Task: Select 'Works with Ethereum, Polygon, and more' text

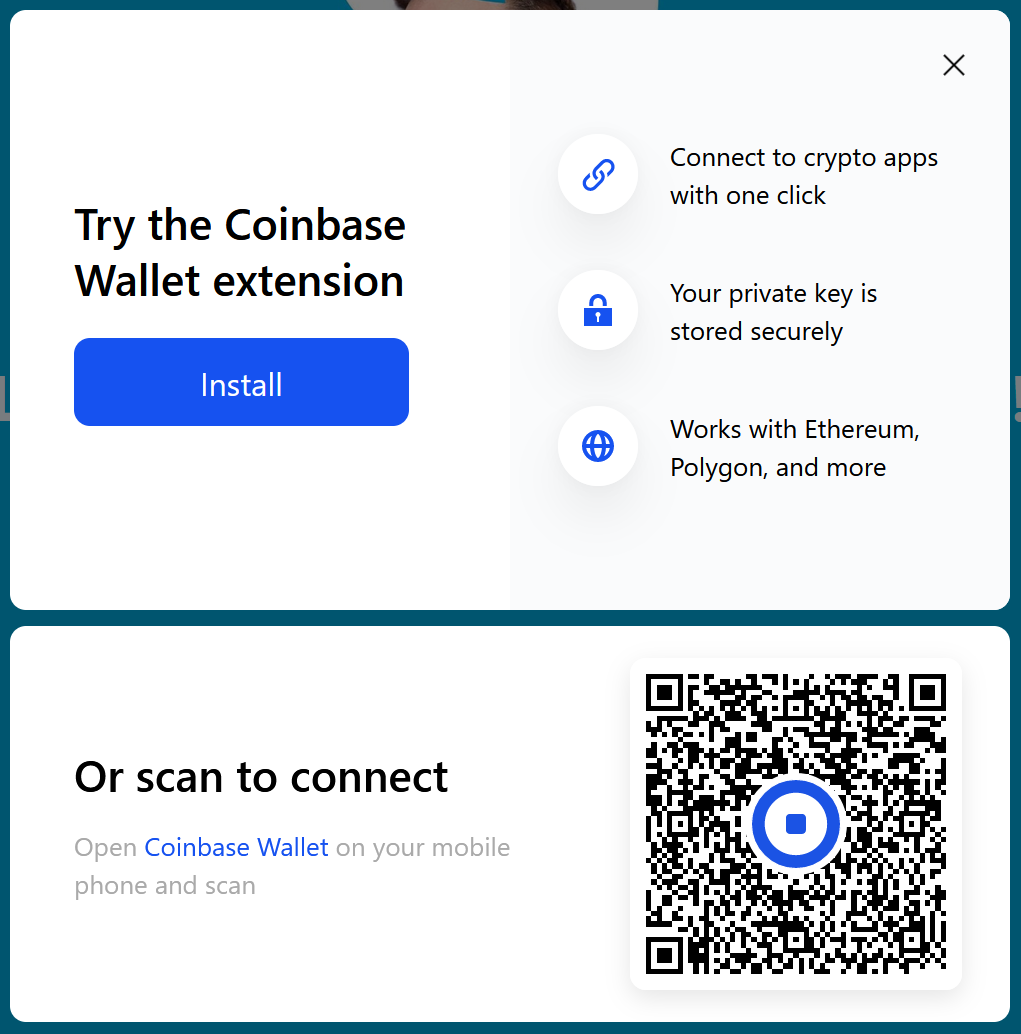Action: click(x=794, y=448)
